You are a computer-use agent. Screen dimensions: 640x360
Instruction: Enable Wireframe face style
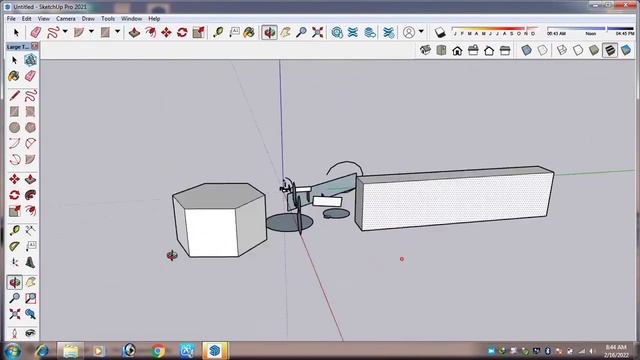click(x=562, y=50)
